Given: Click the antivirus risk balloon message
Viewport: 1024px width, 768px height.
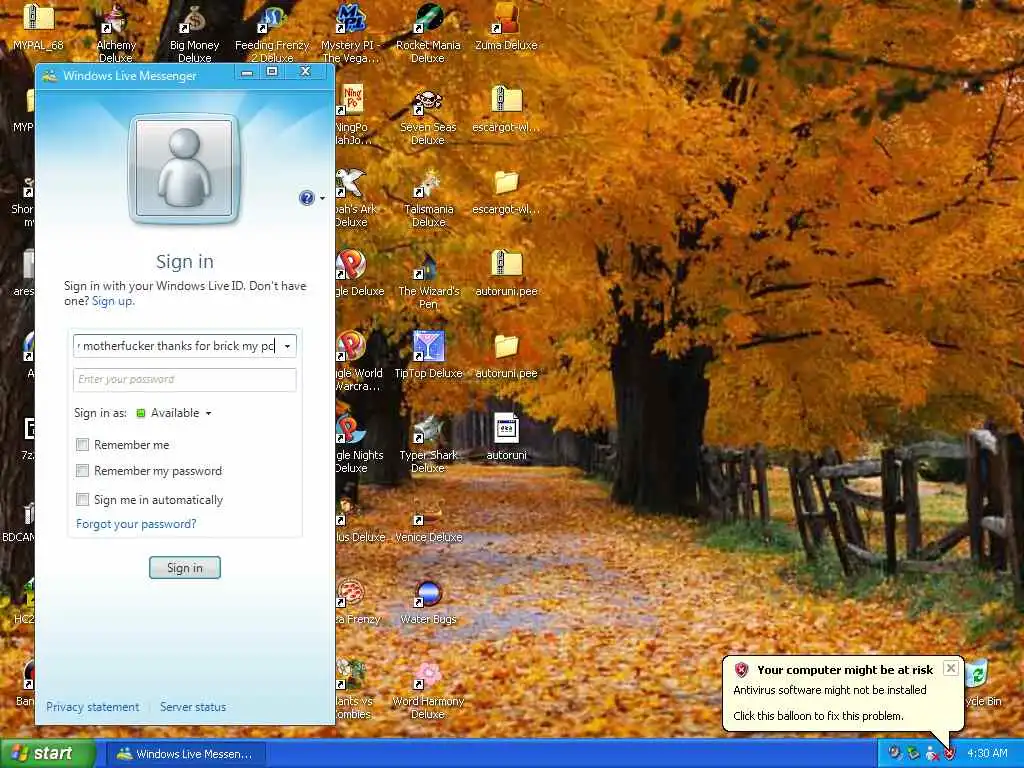Looking at the screenshot, I should [x=842, y=694].
